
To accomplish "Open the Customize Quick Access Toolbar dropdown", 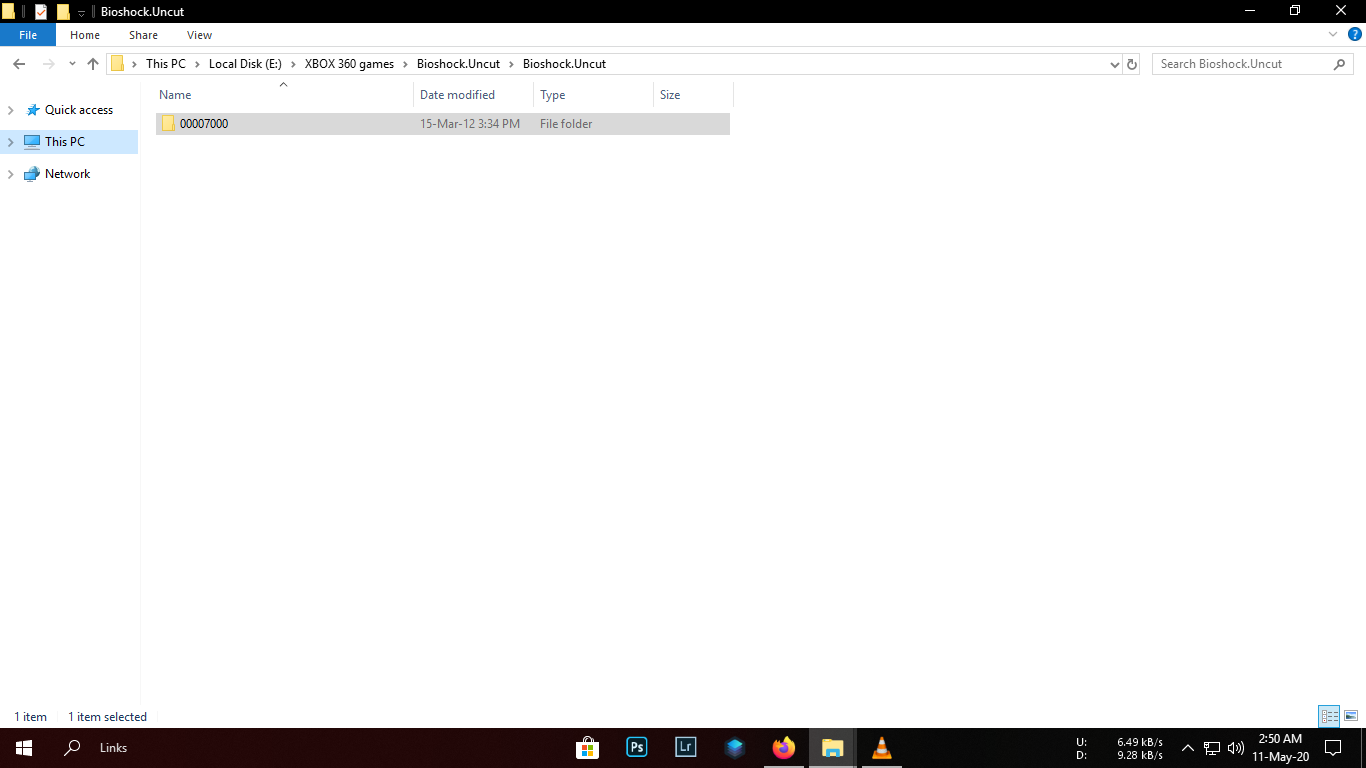I will [x=82, y=13].
